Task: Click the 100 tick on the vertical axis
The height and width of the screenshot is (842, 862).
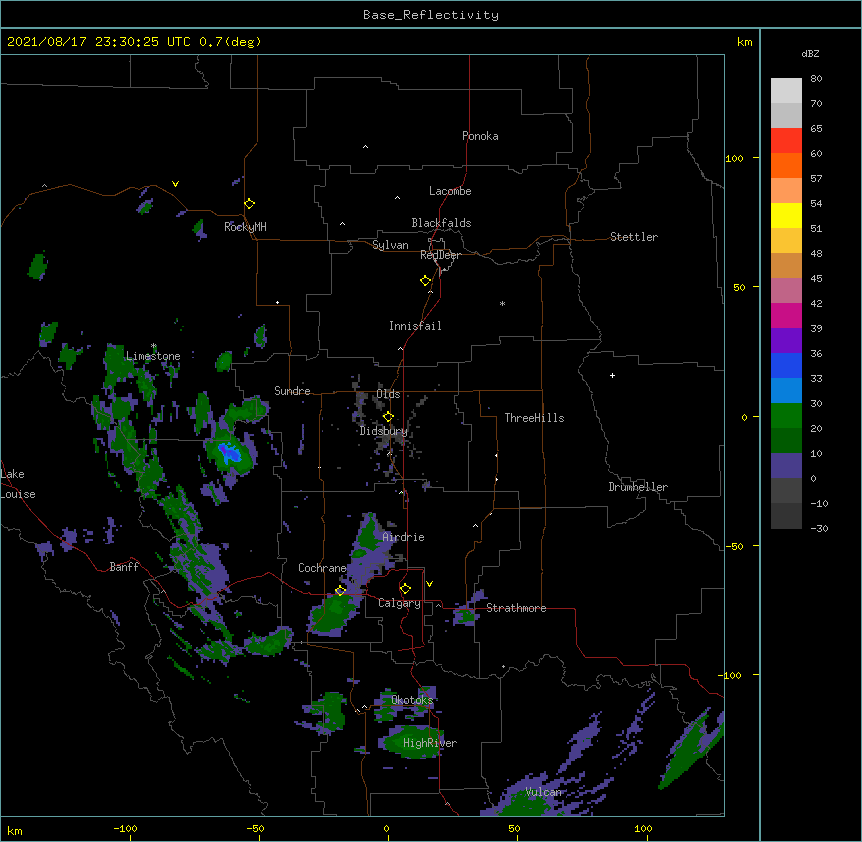Action: click(734, 158)
